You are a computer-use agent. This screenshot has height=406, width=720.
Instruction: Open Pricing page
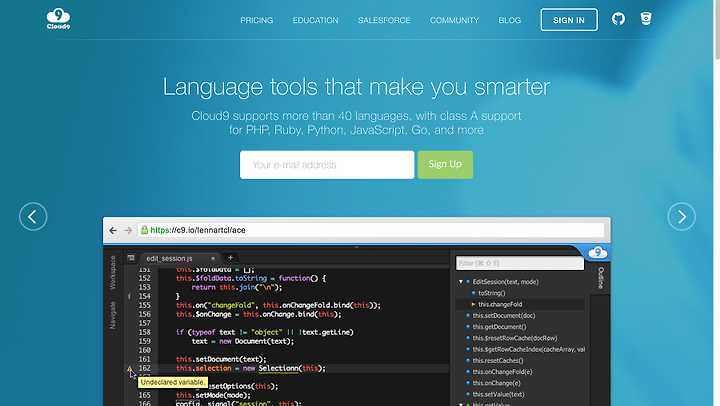click(x=257, y=20)
